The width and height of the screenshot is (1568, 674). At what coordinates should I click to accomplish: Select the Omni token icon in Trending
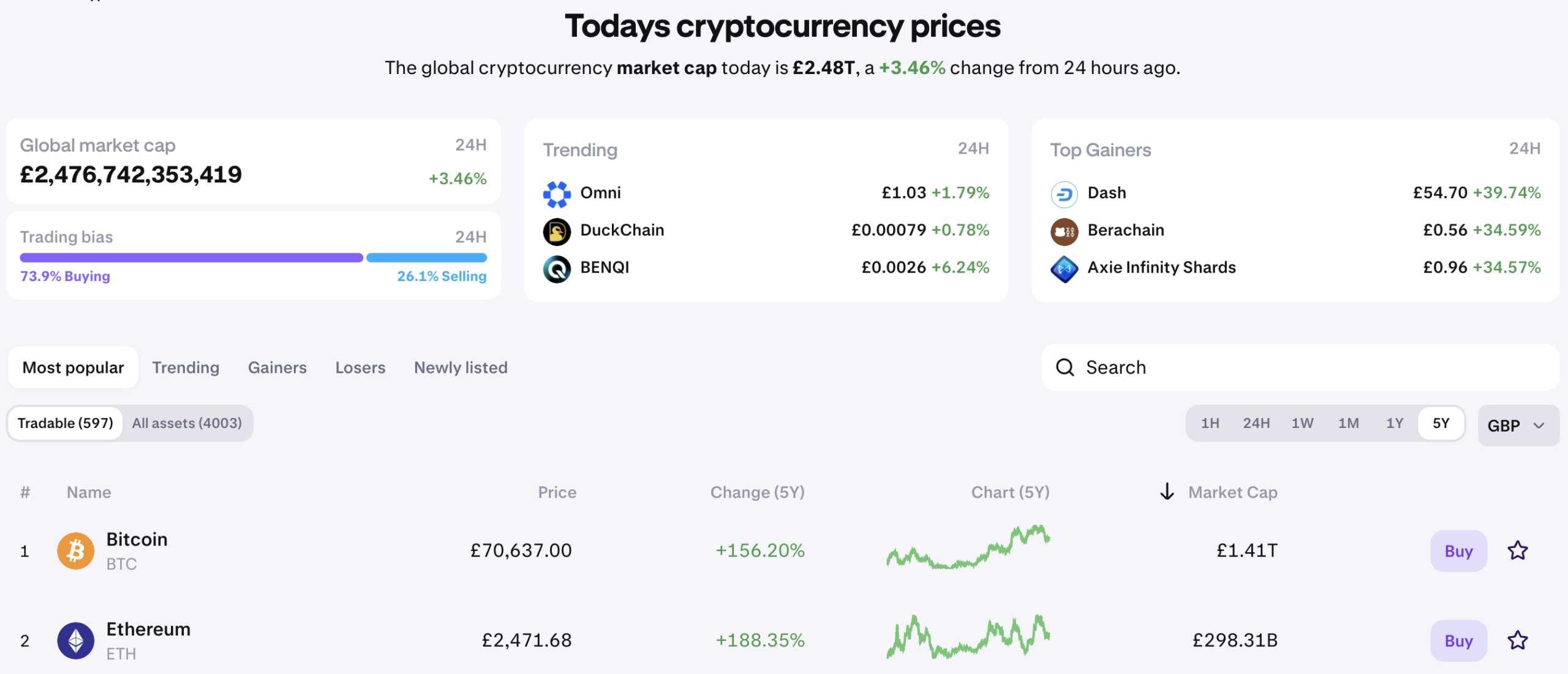coord(557,192)
